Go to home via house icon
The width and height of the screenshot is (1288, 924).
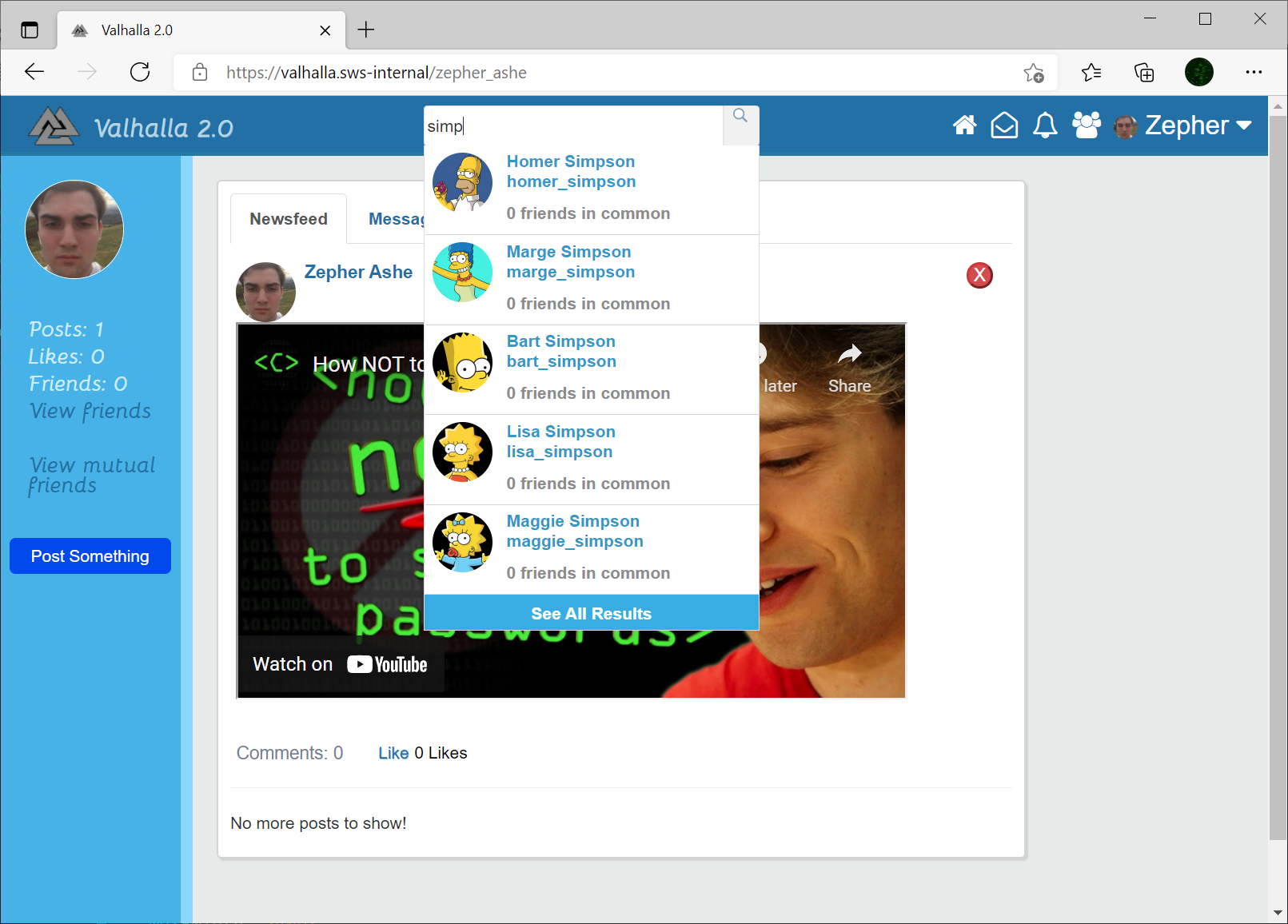click(x=964, y=125)
